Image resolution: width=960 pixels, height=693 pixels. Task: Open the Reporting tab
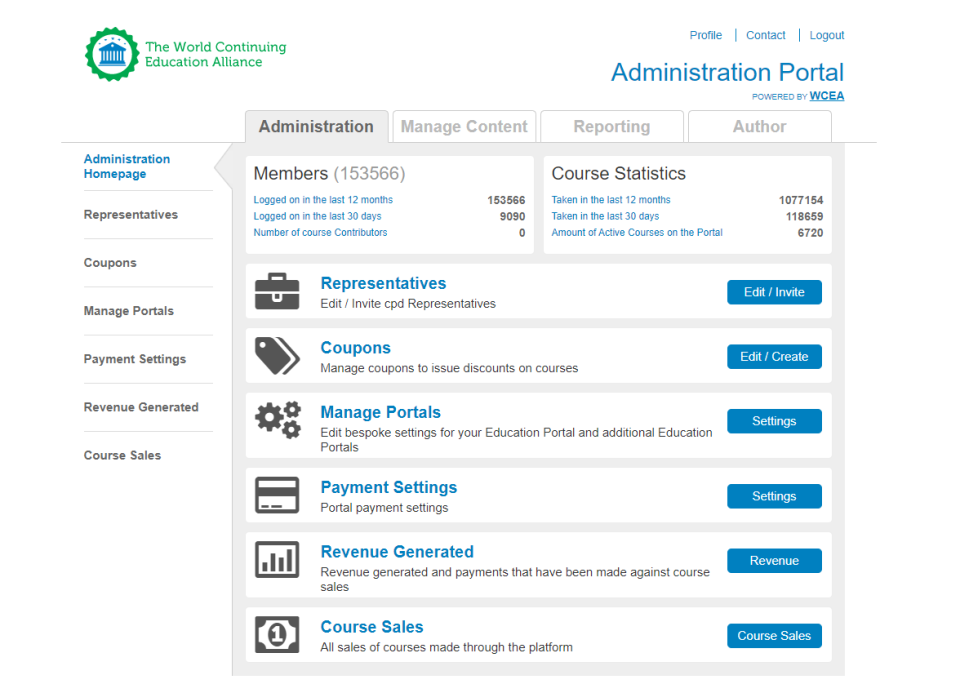612,127
